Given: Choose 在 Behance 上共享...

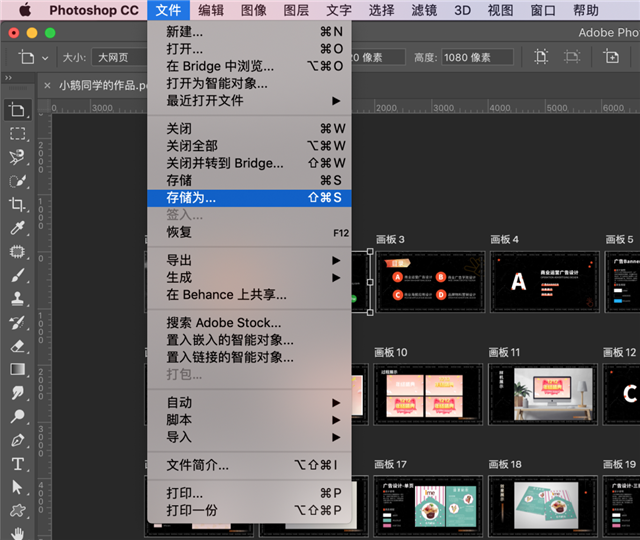Looking at the screenshot, I should (x=249, y=295).
